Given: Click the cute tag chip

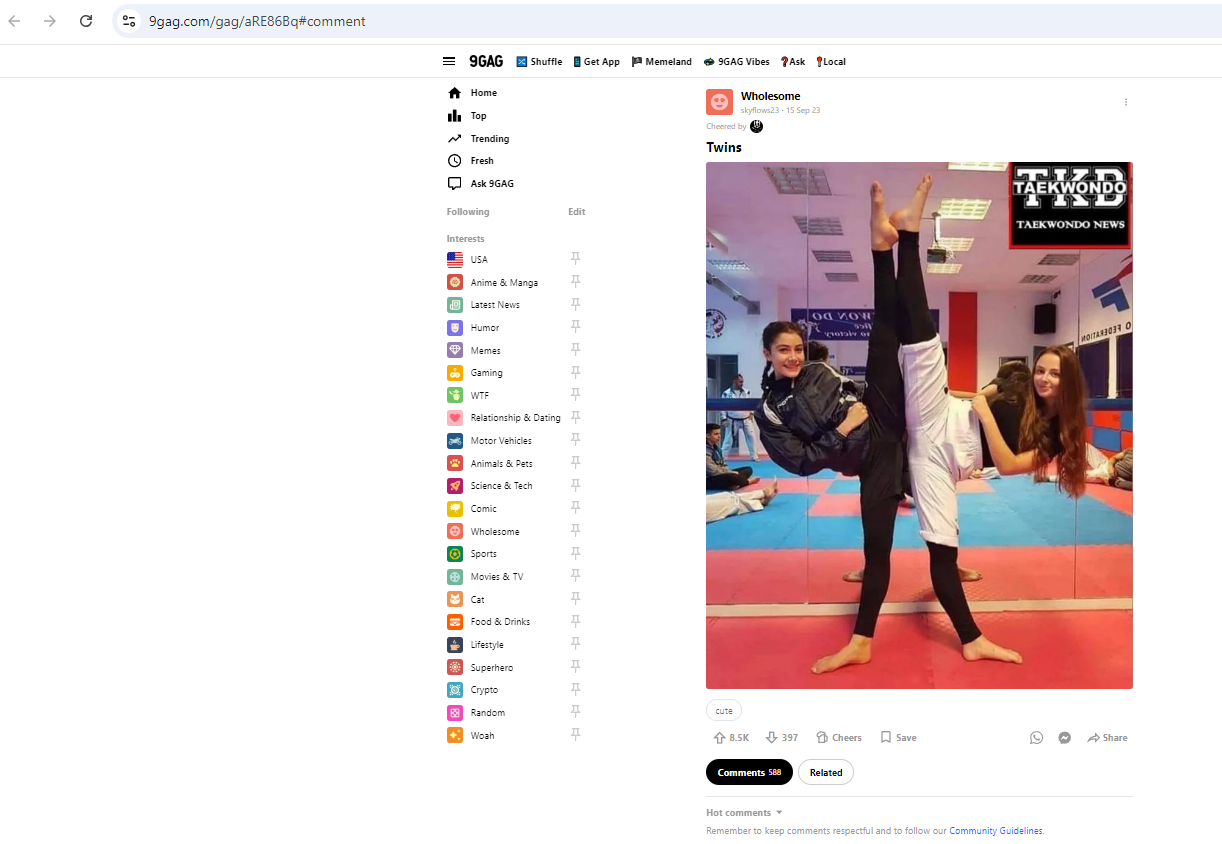Looking at the screenshot, I should click(724, 711).
